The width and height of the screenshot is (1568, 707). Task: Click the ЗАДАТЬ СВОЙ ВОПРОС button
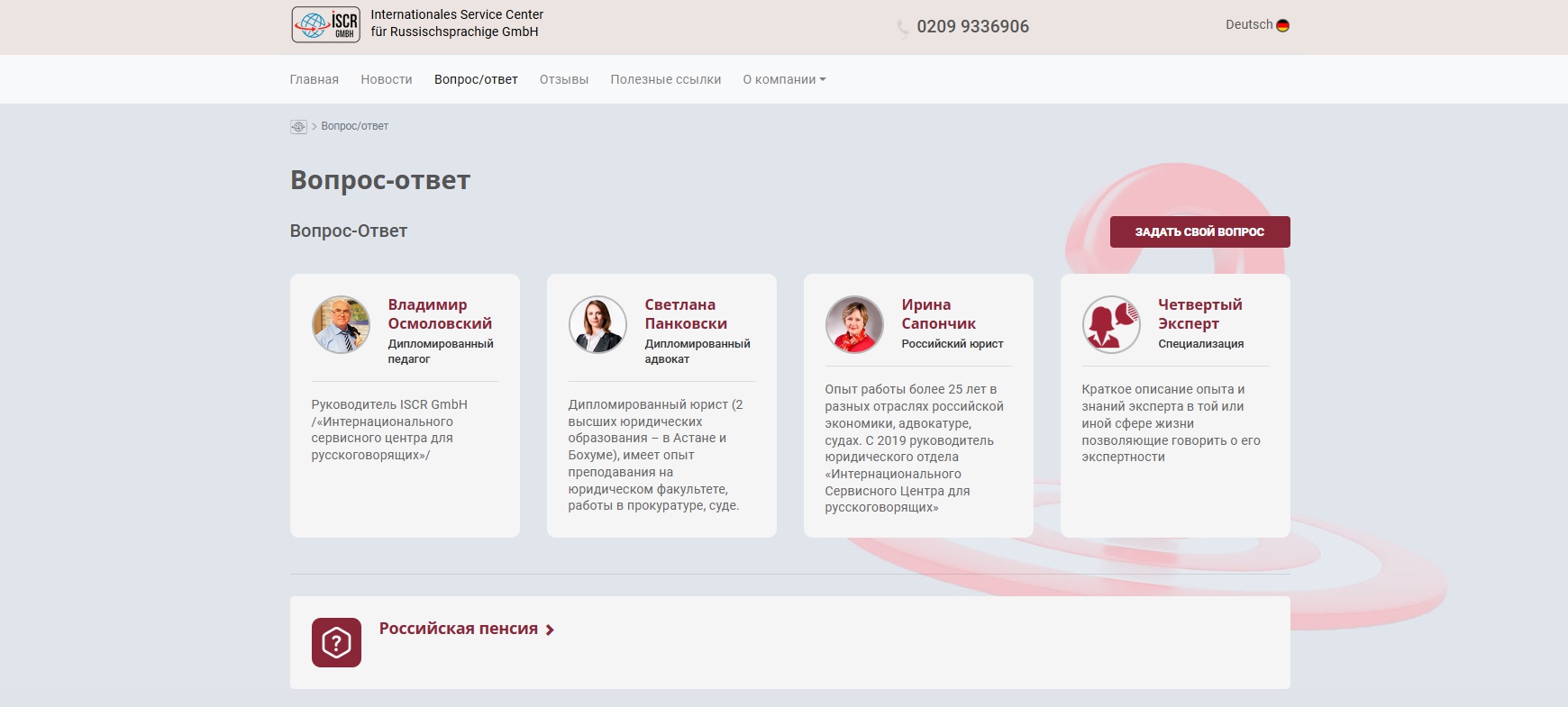click(x=1199, y=231)
